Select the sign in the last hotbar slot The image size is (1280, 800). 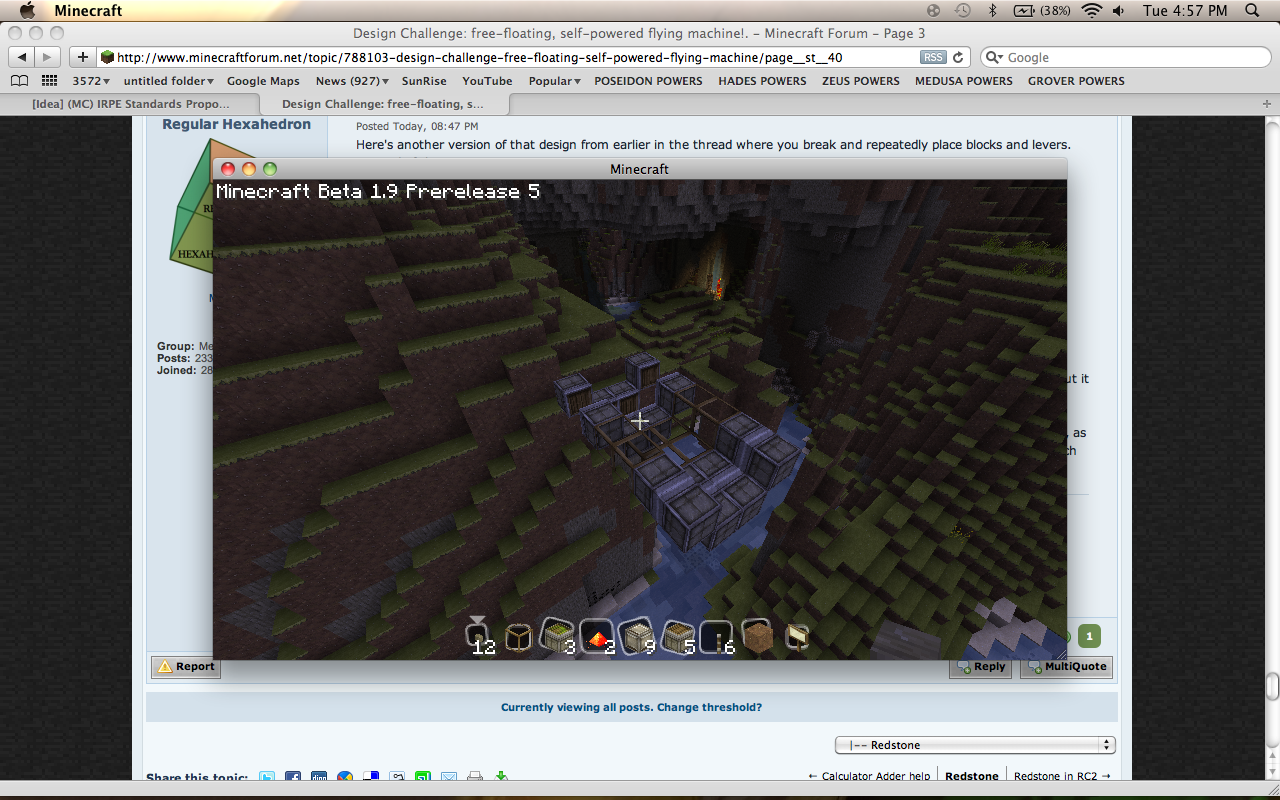(x=797, y=635)
